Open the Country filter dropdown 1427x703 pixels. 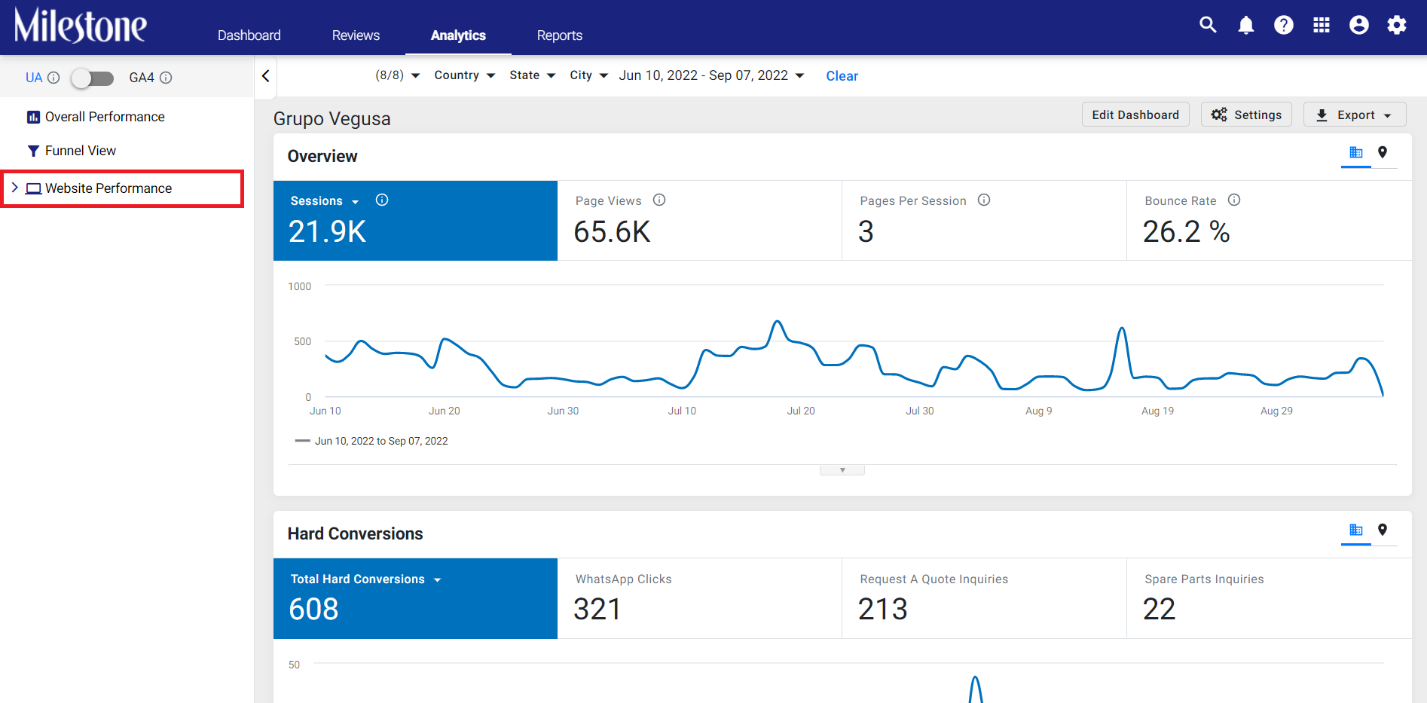pyautogui.click(x=465, y=75)
